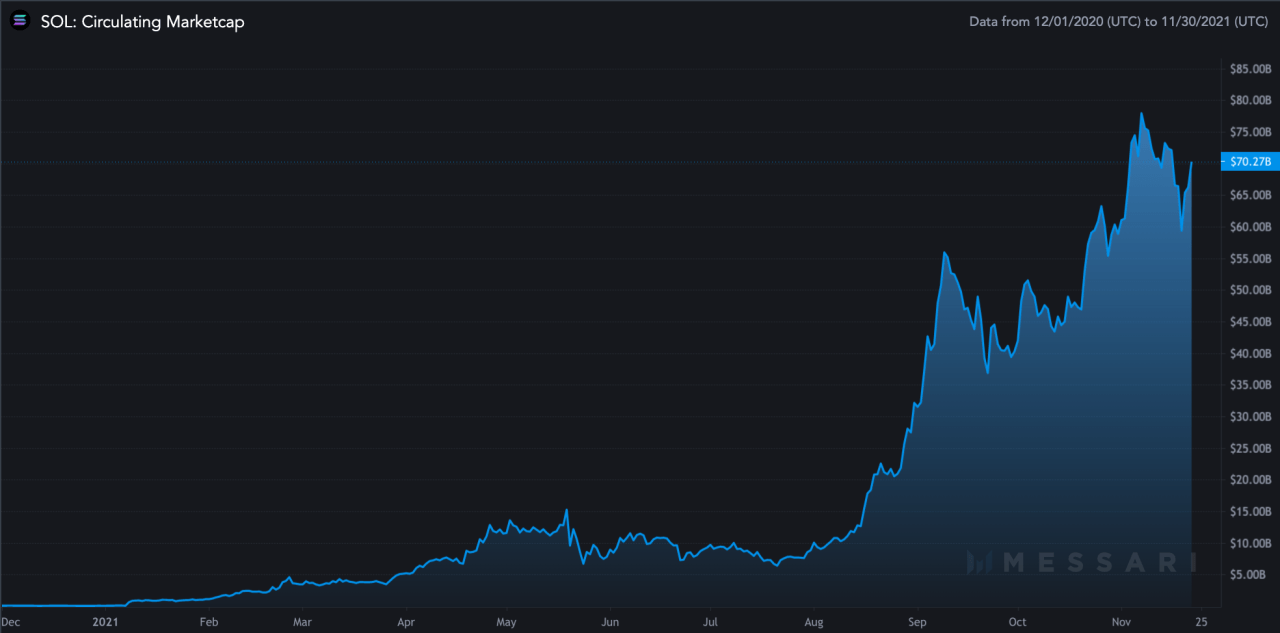Click the Messari watermark logo icon

pyautogui.click(x=981, y=563)
